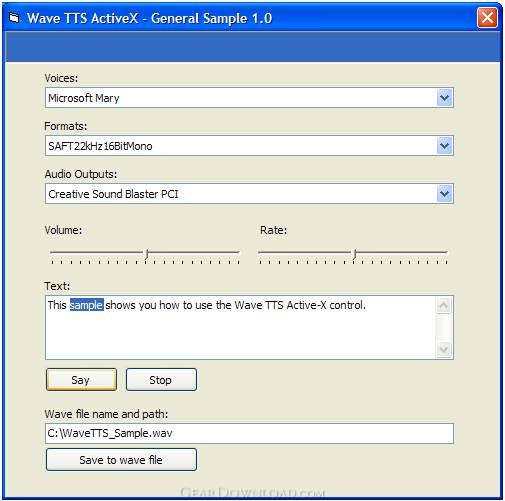Open the Formats dropdown arrow
Screen dimensions: 505x501
pyautogui.click(x=444, y=146)
